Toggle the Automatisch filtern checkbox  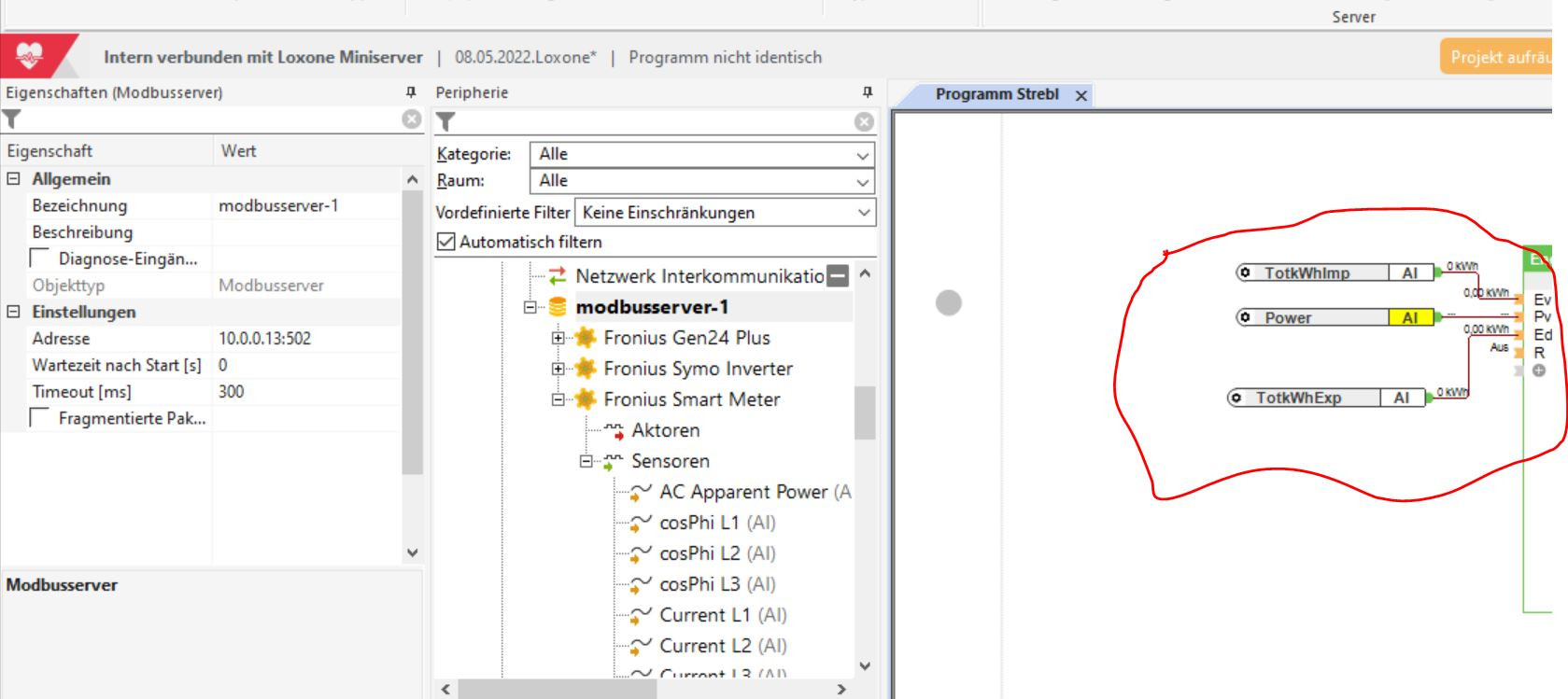(x=446, y=242)
